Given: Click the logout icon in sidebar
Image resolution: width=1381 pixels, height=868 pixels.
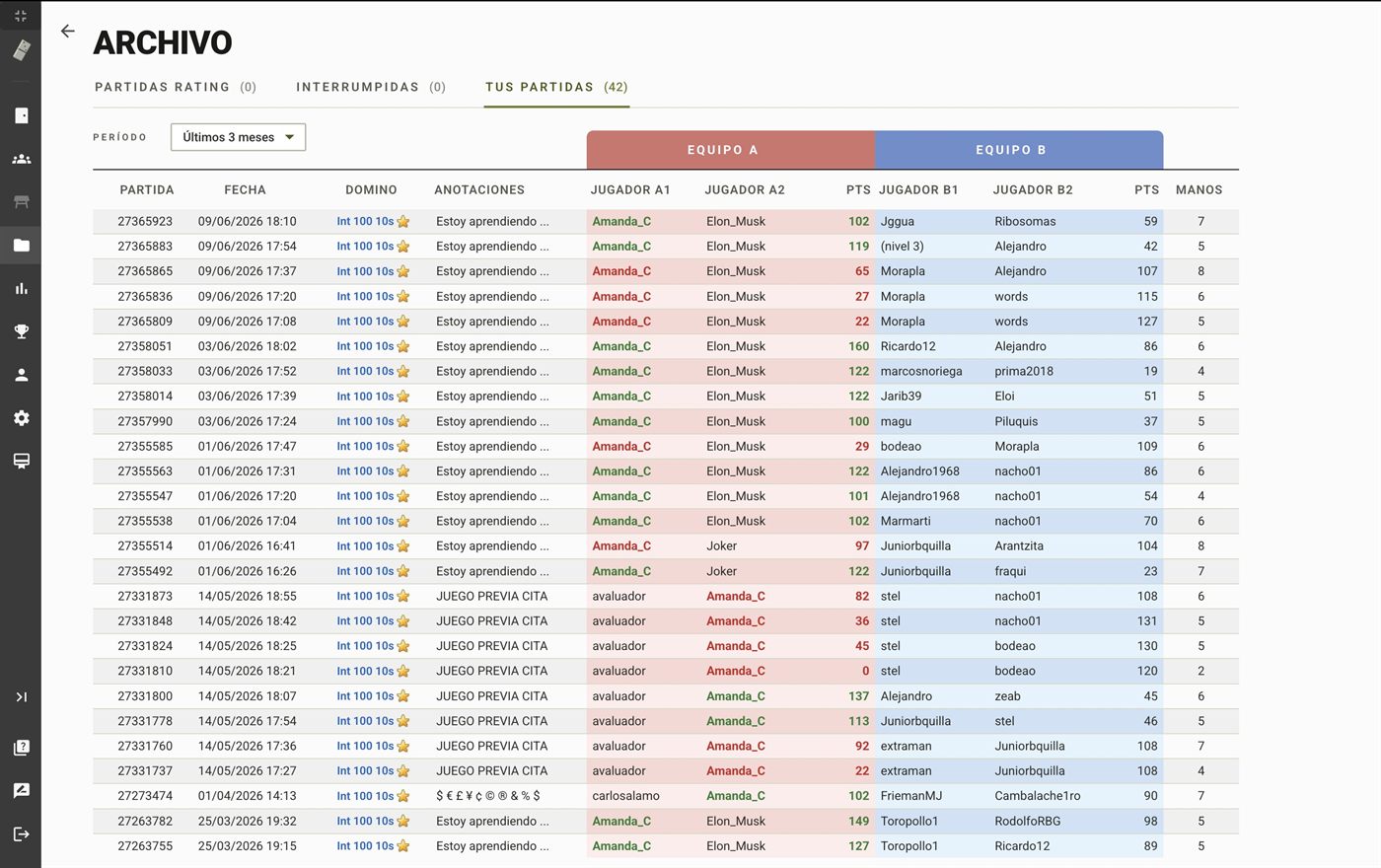Looking at the screenshot, I should point(21,834).
